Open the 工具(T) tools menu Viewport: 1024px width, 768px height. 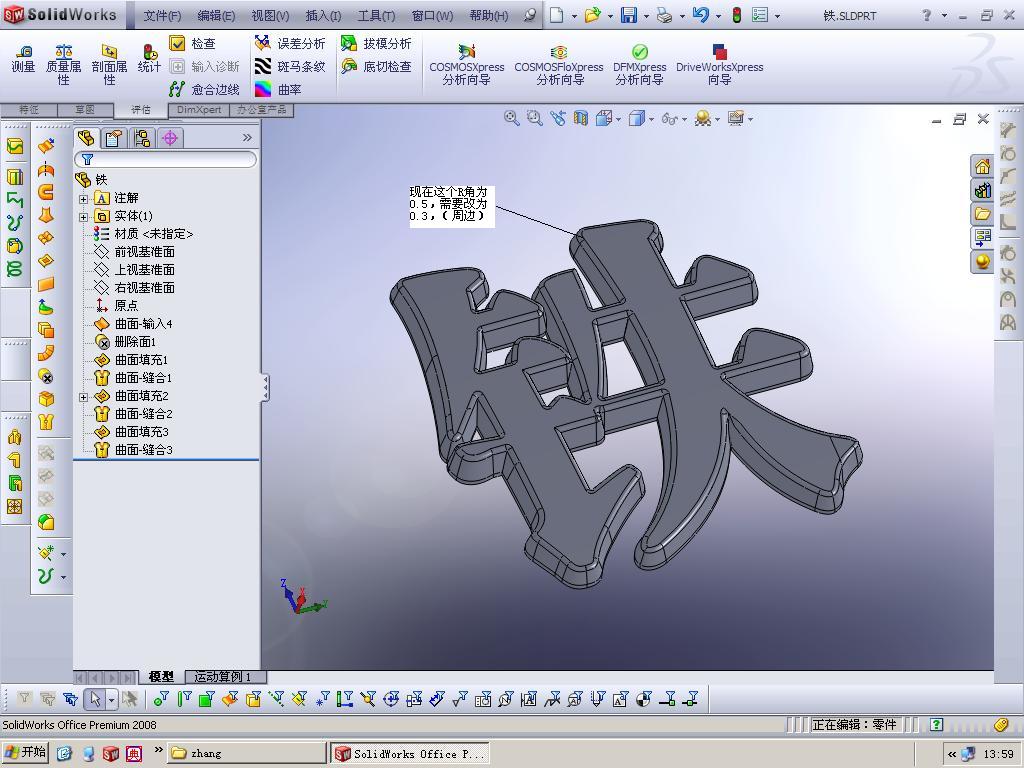[376, 15]
